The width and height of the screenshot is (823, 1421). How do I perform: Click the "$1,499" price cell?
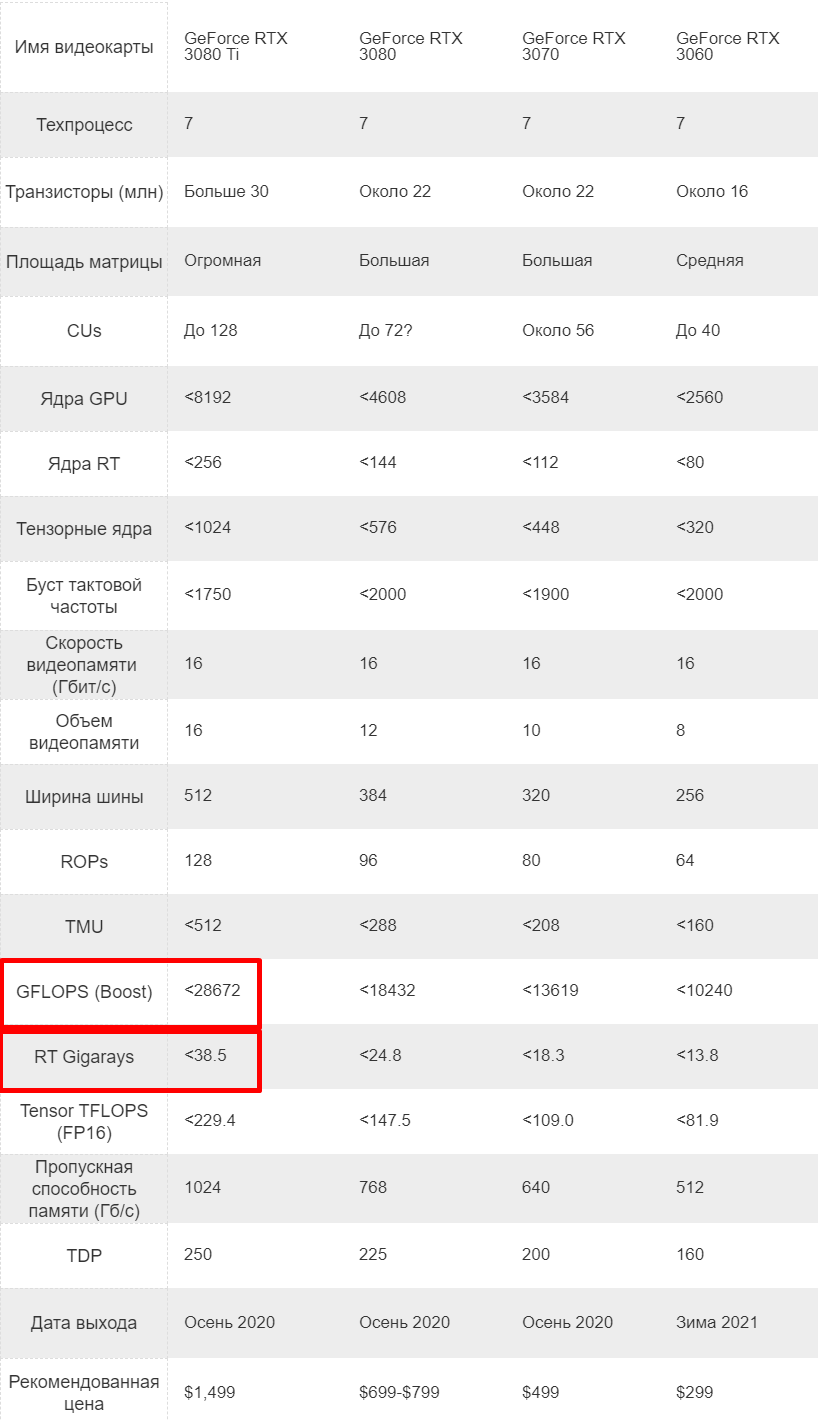click(210, 1392)
